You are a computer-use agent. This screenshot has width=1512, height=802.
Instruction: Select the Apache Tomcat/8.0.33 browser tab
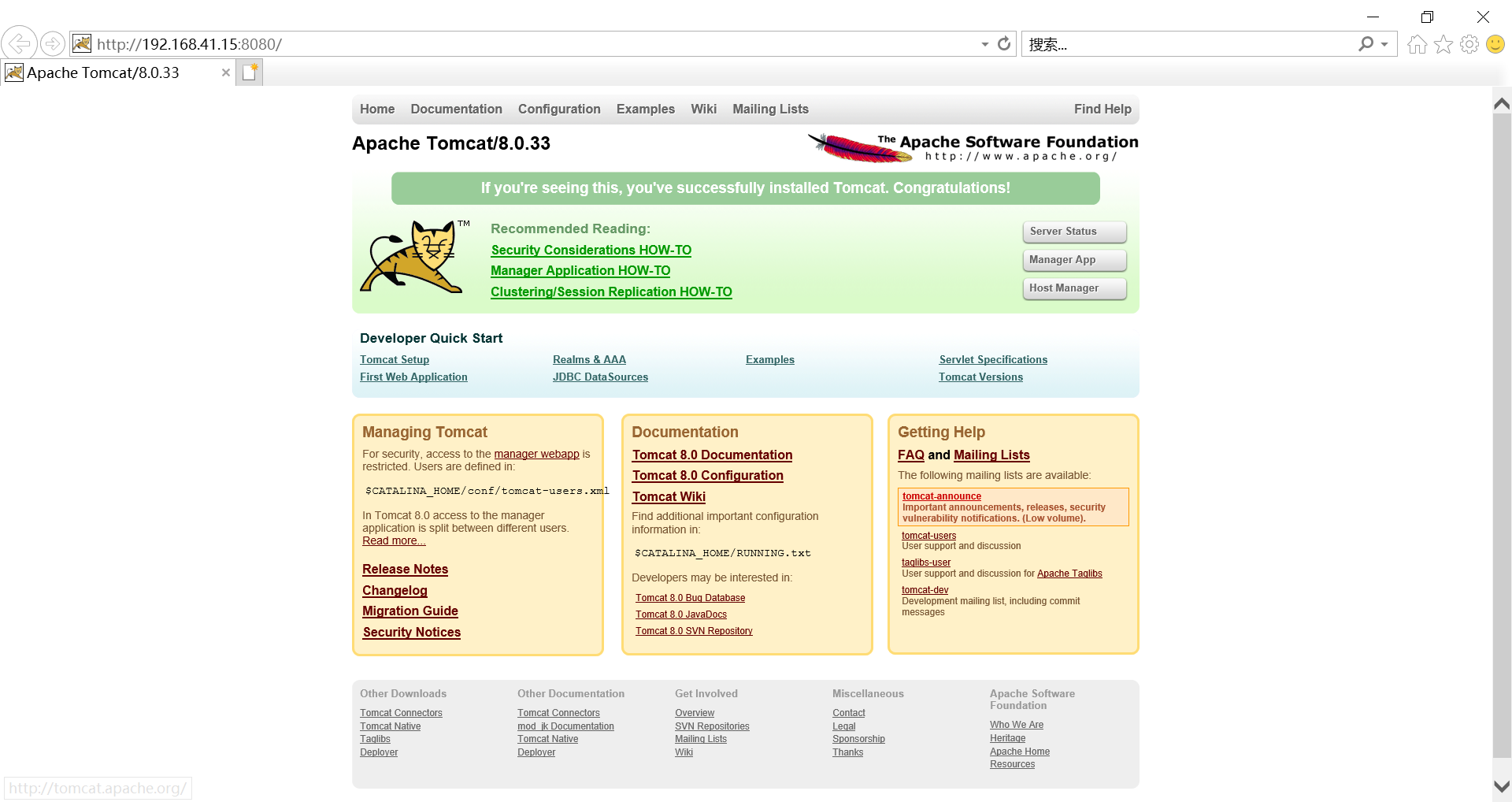[x=118, y=72]
